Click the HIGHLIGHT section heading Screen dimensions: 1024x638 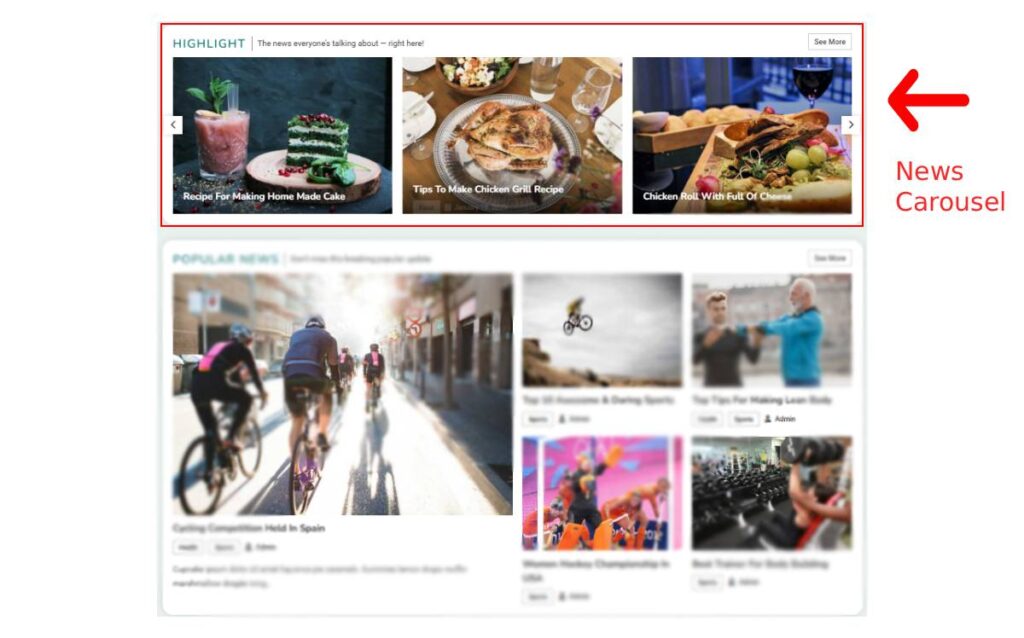click(x=209, y=43)
